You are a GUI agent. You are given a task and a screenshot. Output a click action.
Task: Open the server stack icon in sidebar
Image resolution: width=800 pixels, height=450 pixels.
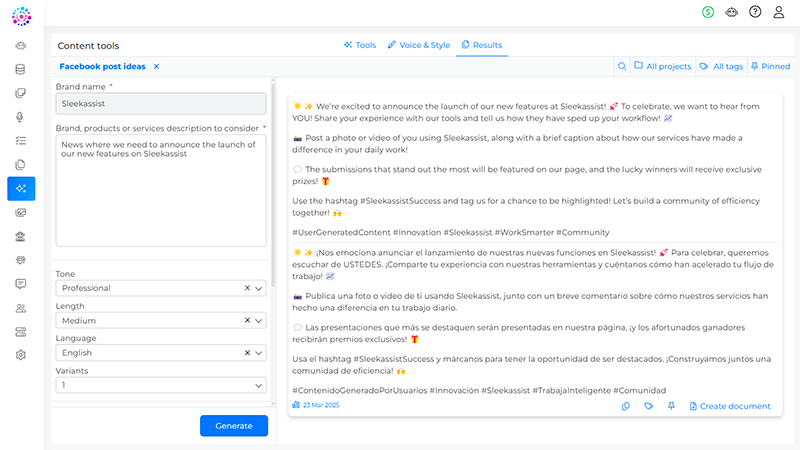coord(21,332)
